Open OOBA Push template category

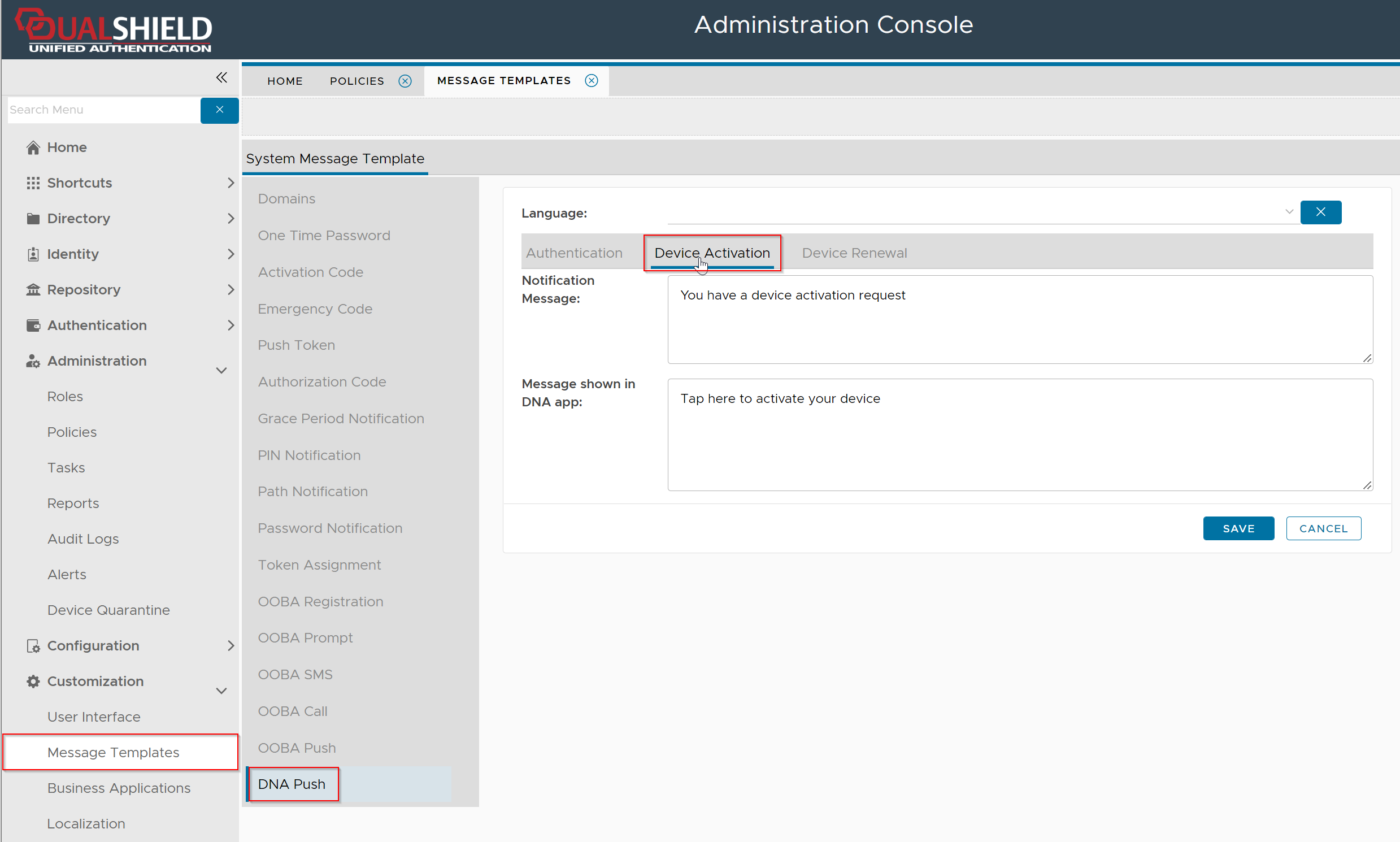(x=297, y=748)
